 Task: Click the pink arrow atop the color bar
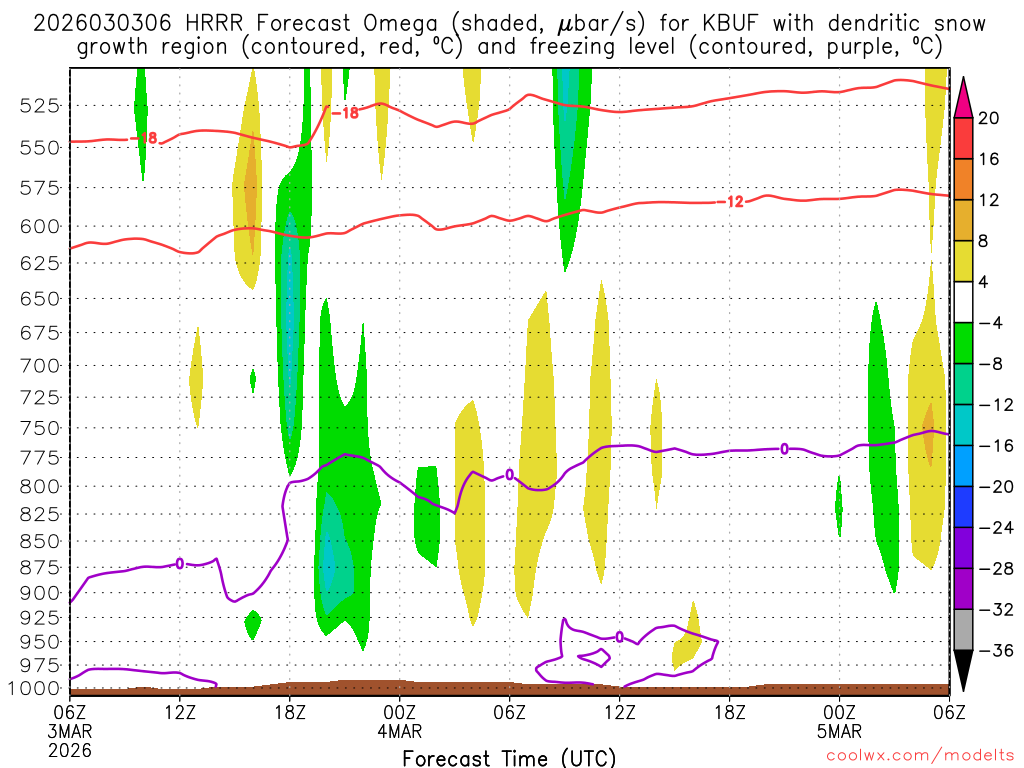963,98
